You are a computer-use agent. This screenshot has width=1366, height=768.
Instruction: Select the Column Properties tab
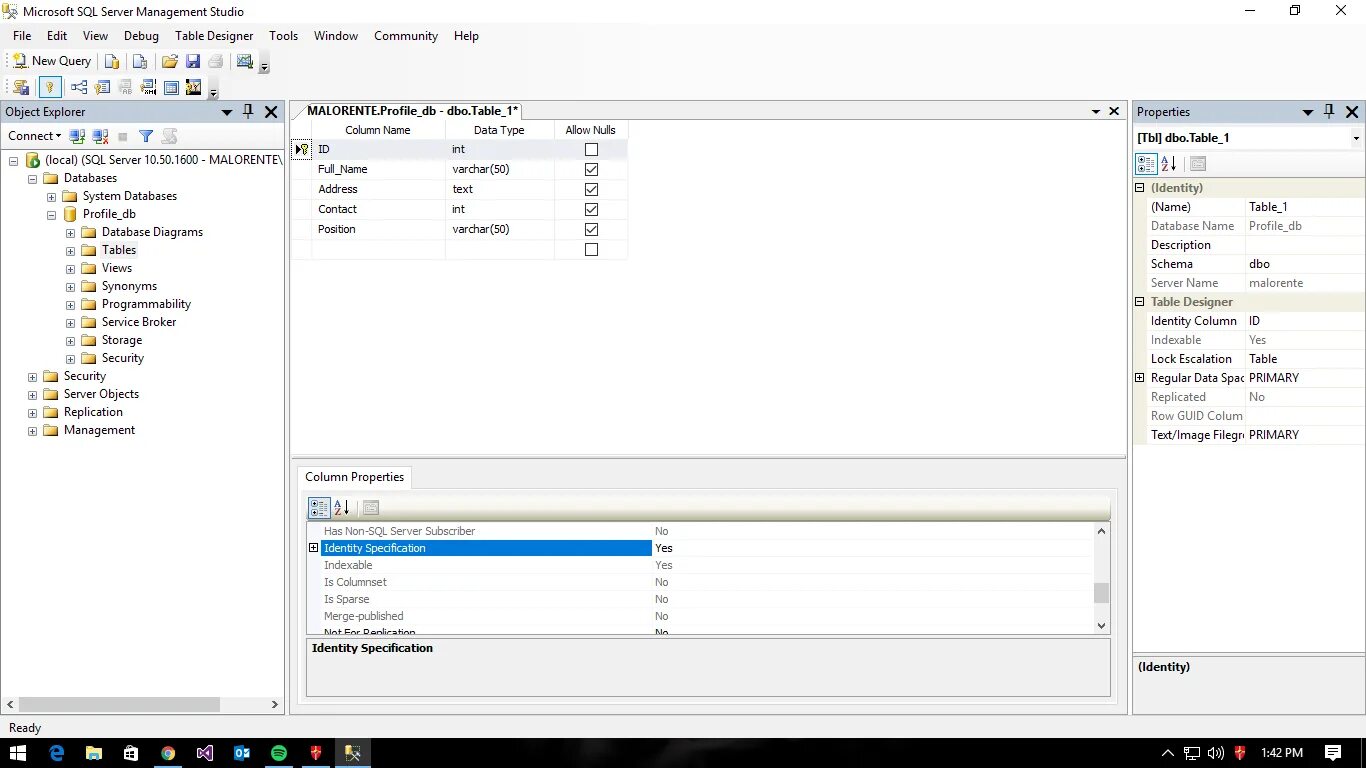[x=354, y=477]
